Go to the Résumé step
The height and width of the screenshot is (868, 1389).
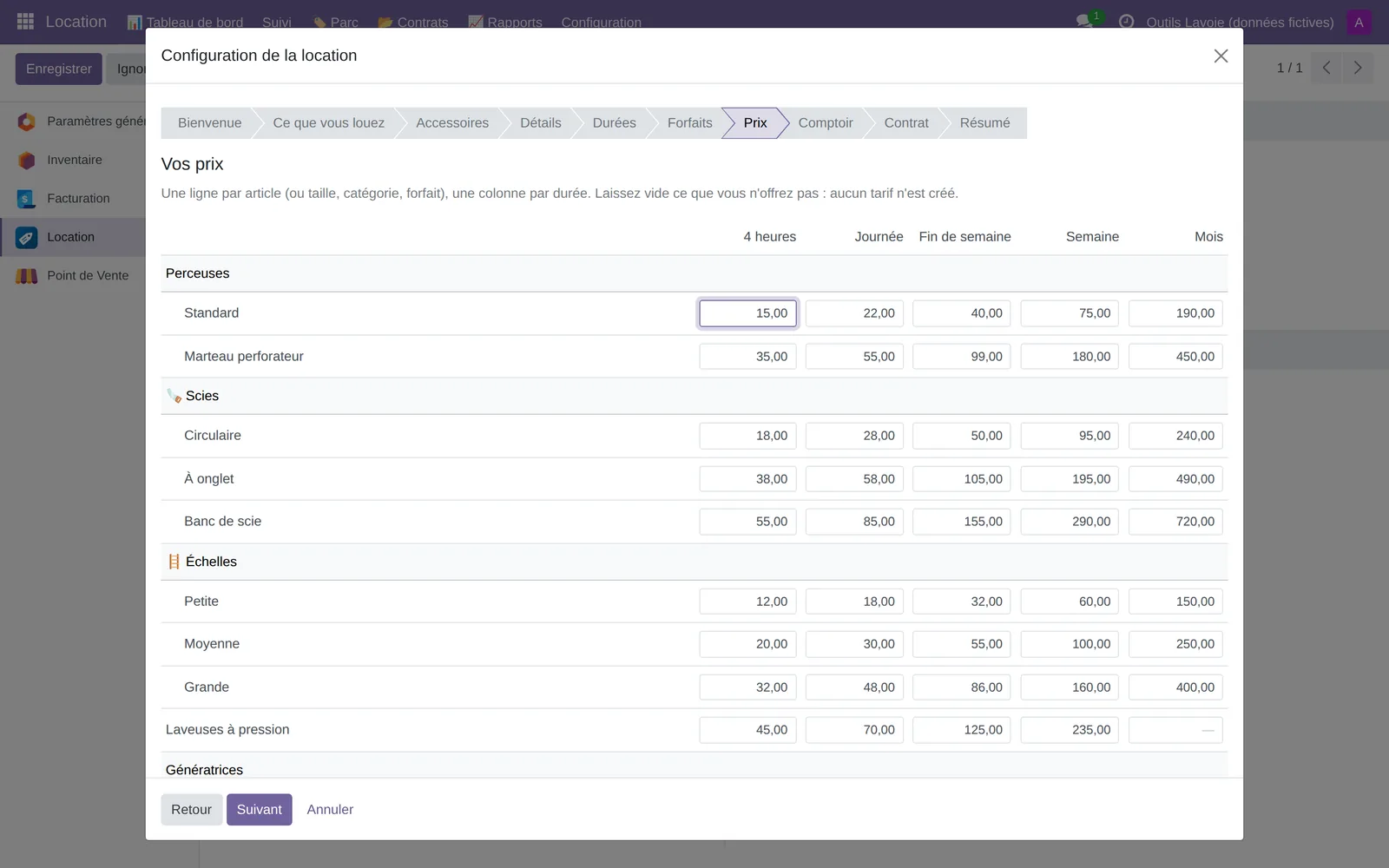(984, 123)
